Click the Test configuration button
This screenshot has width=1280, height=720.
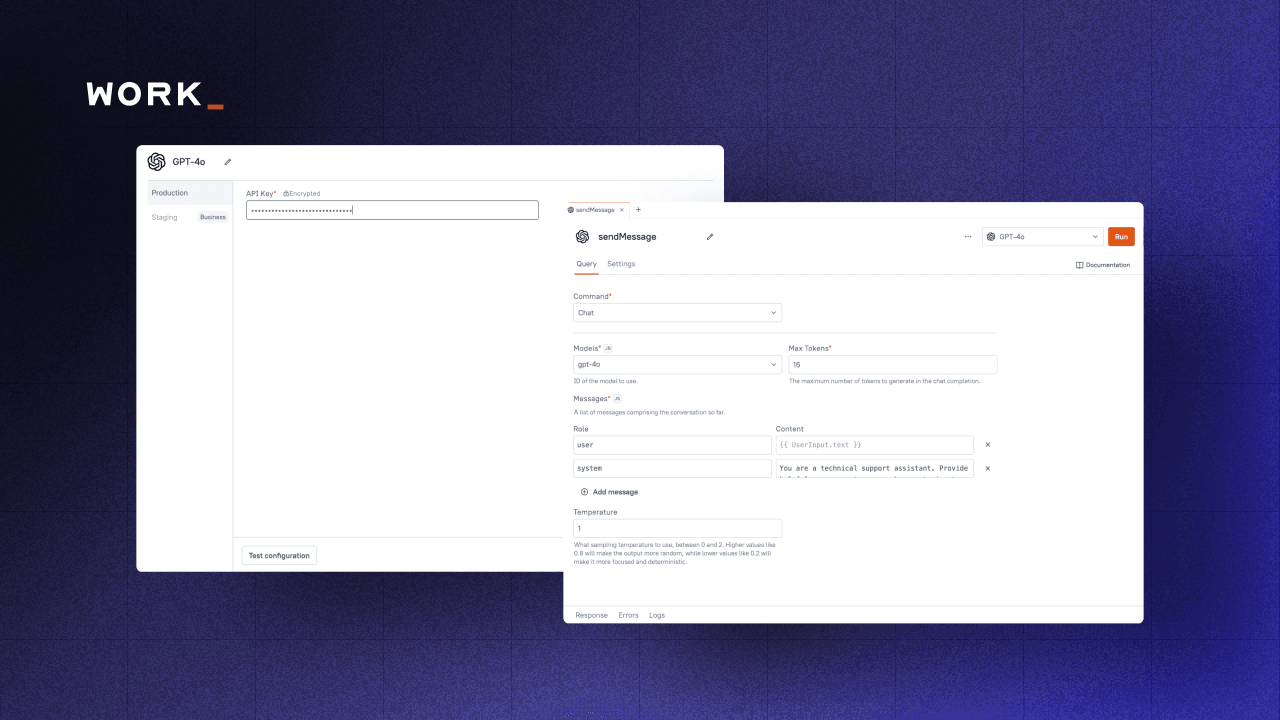[279, 555]
